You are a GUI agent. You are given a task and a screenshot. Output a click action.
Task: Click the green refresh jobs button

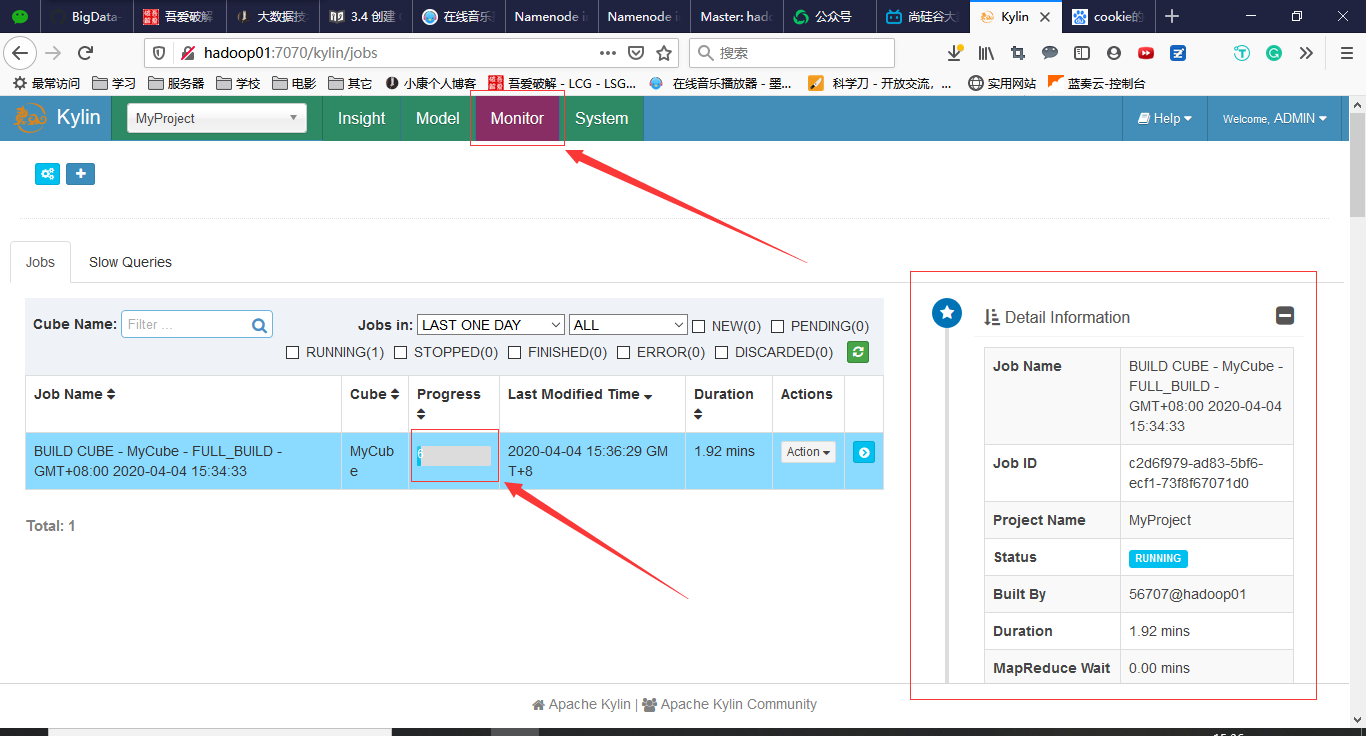(x=857, y=352)
